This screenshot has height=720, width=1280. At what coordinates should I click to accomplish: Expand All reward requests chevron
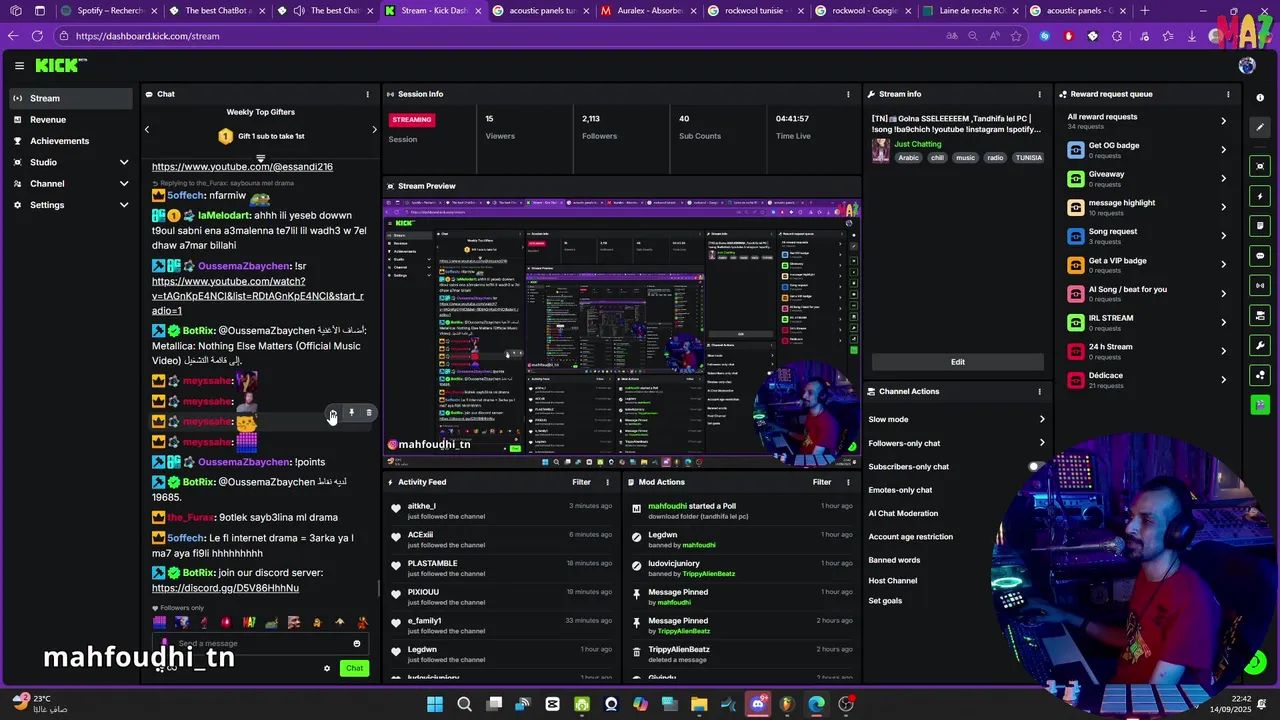tap(1223, 121)
